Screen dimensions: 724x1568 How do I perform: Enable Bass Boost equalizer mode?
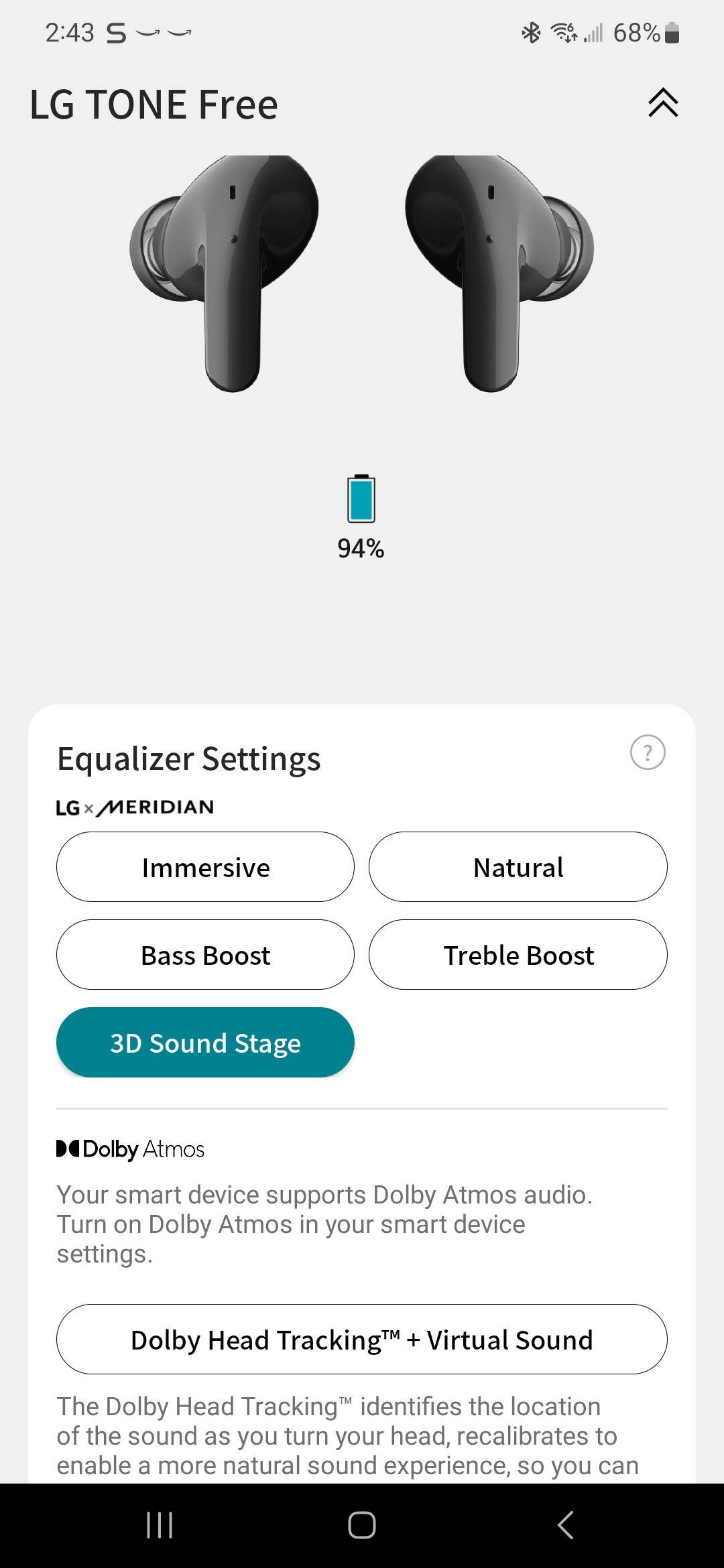coord(205,955)
